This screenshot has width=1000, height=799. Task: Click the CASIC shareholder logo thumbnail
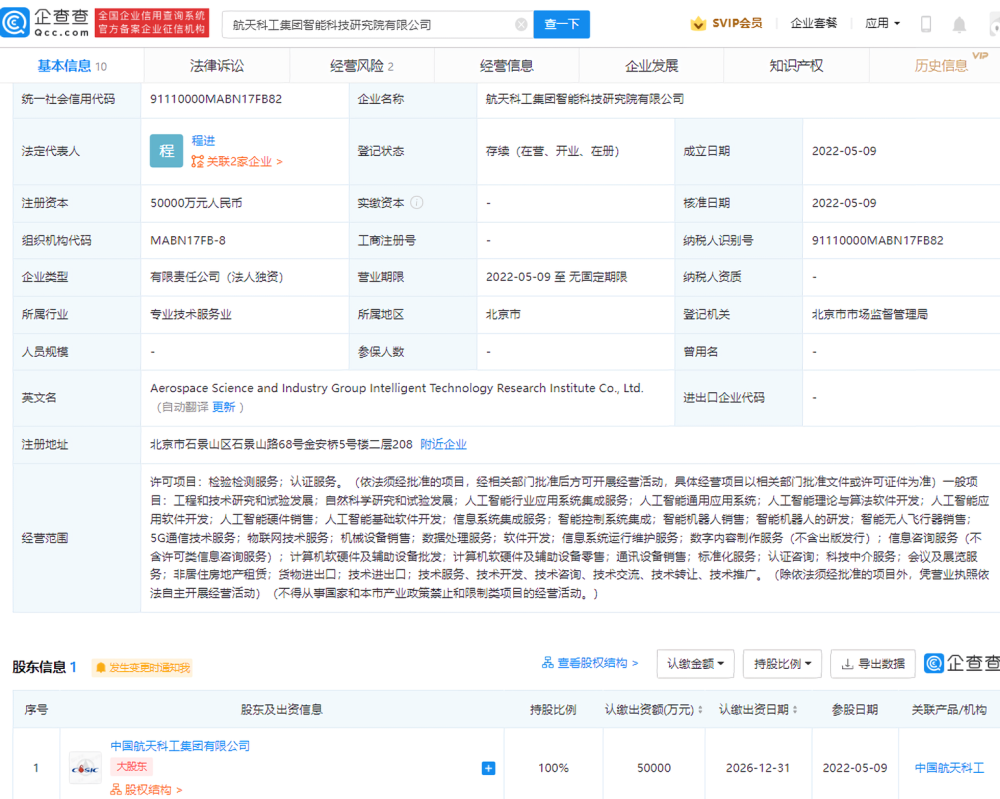85,768
